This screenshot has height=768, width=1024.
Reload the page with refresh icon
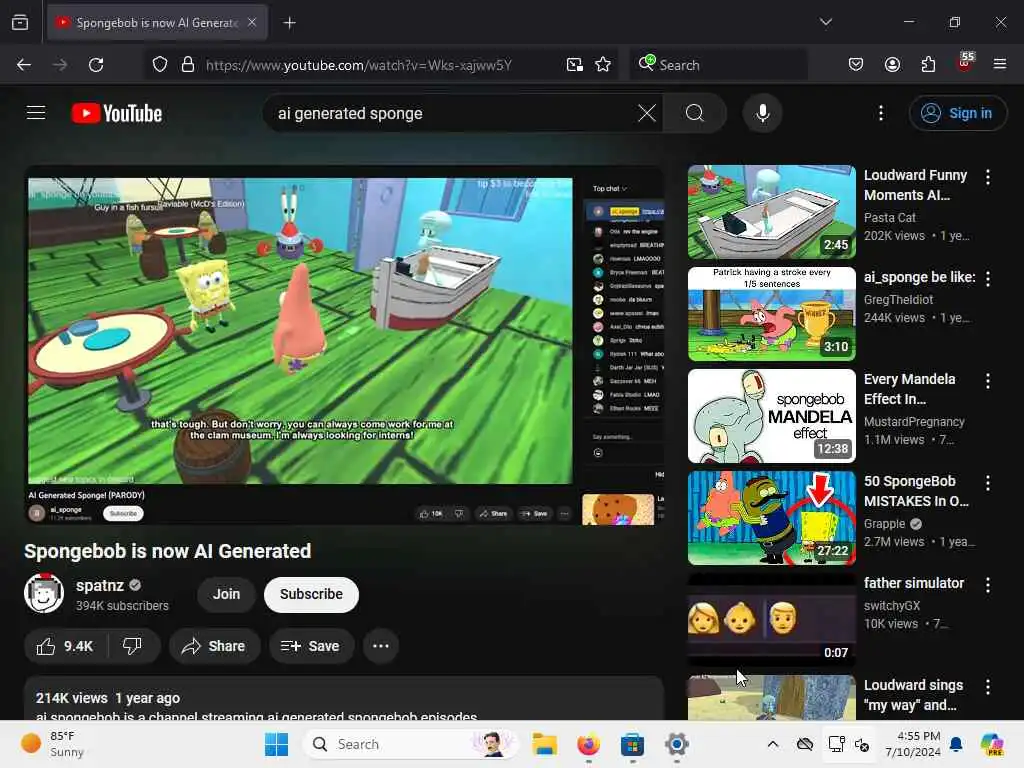coord(96,65)
